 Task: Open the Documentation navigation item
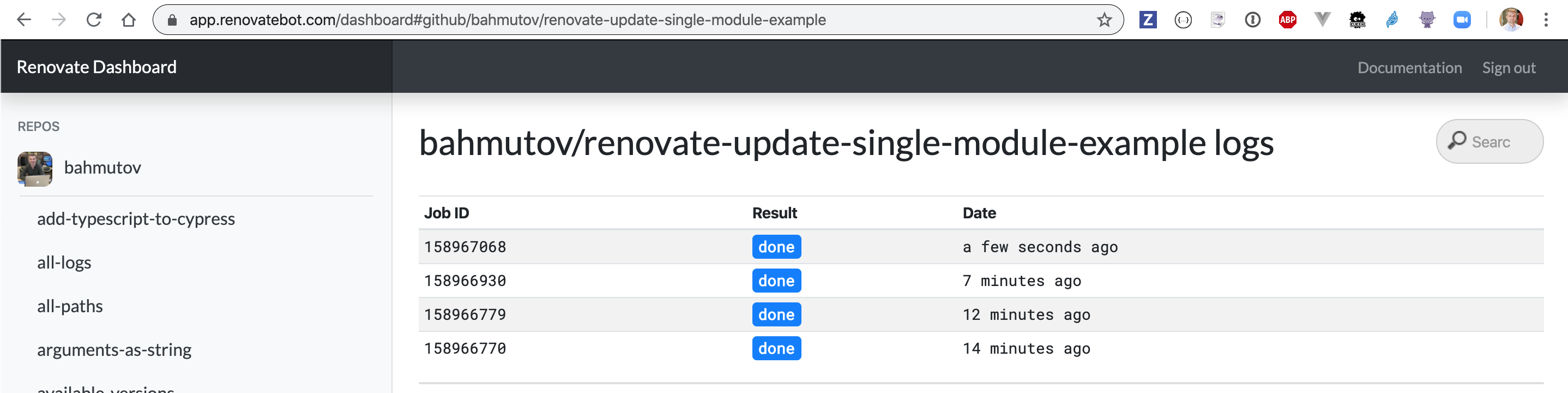[x=1410, y=67]
